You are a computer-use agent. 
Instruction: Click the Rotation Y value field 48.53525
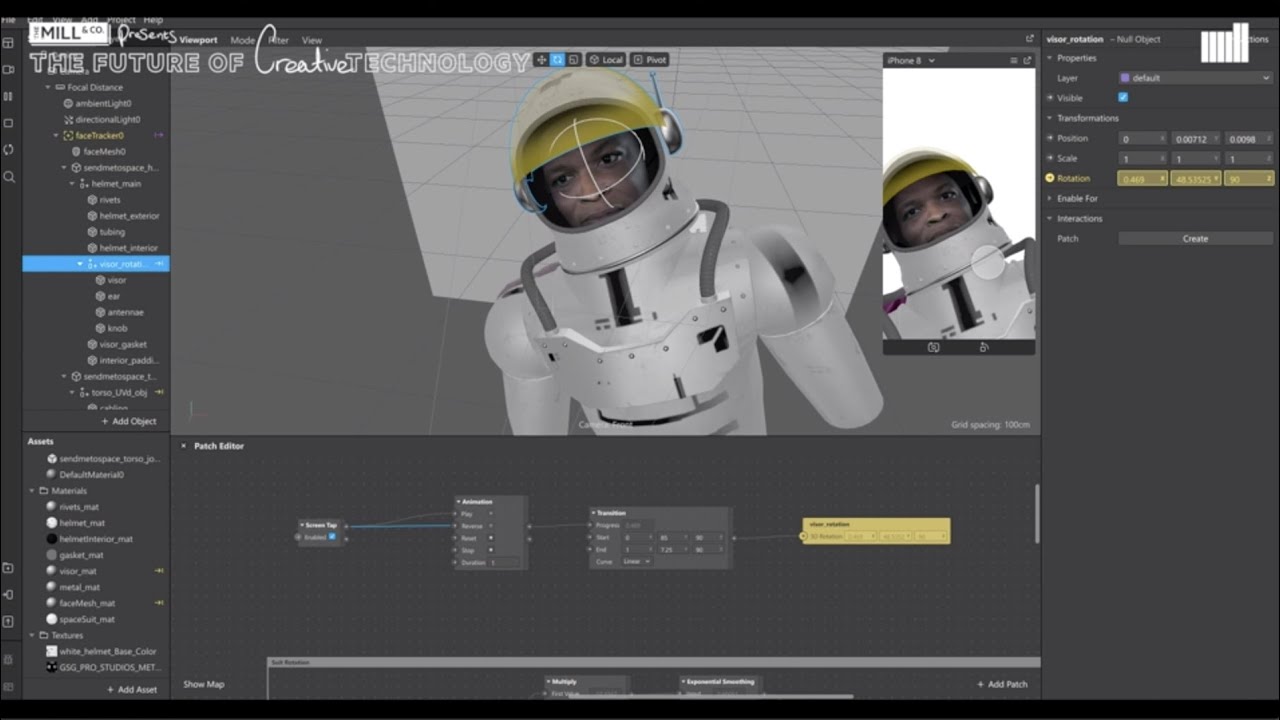click(x=1195, y=178)
